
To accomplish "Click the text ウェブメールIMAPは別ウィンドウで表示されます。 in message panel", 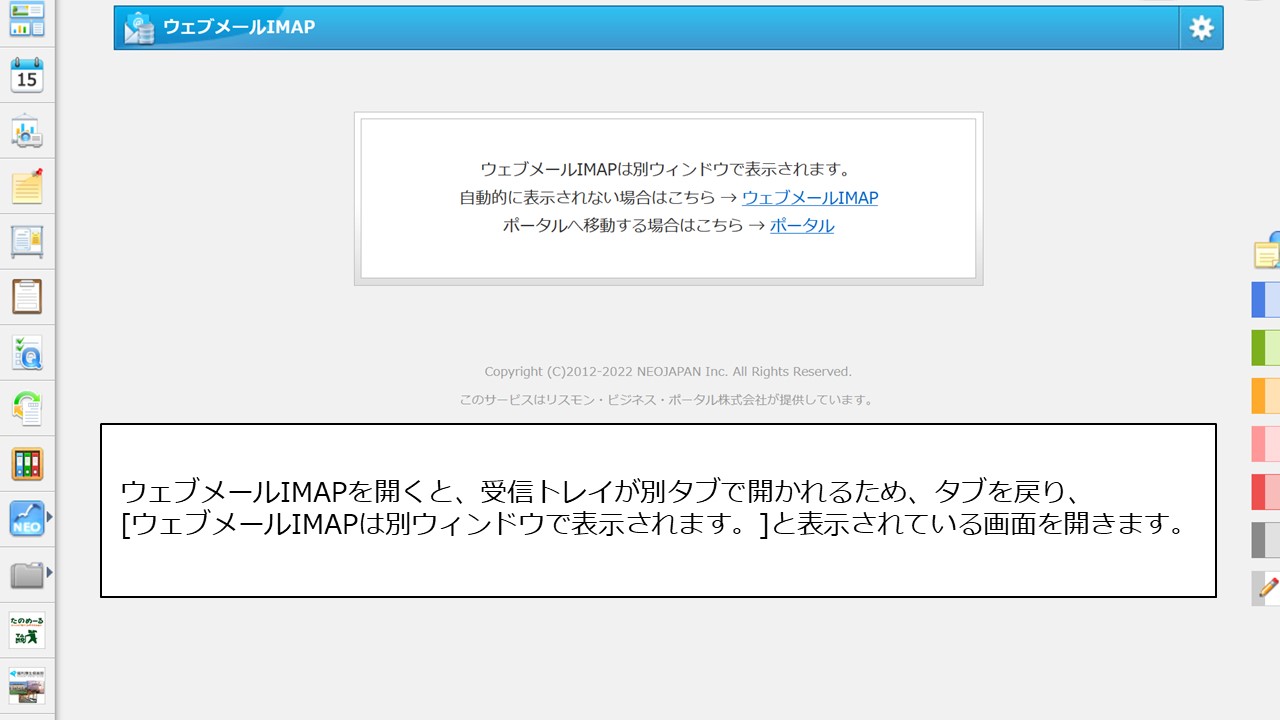I will coord(666,170).
